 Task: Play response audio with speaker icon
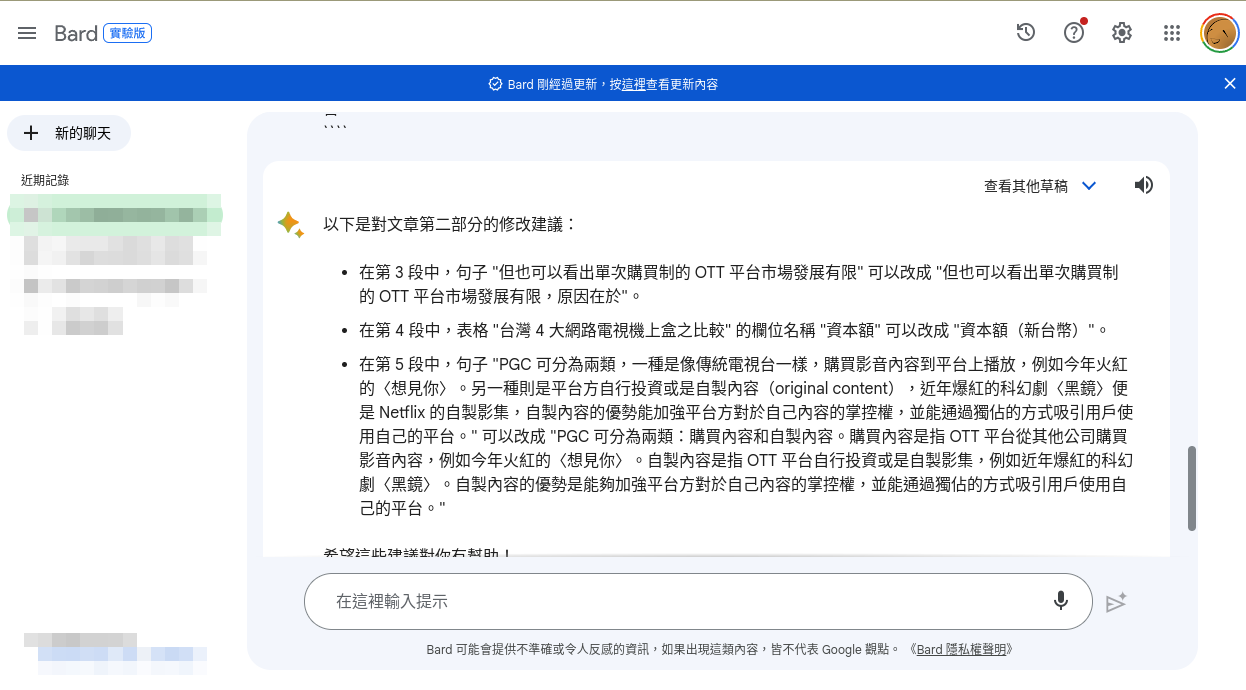click(x=1144, y=185)
